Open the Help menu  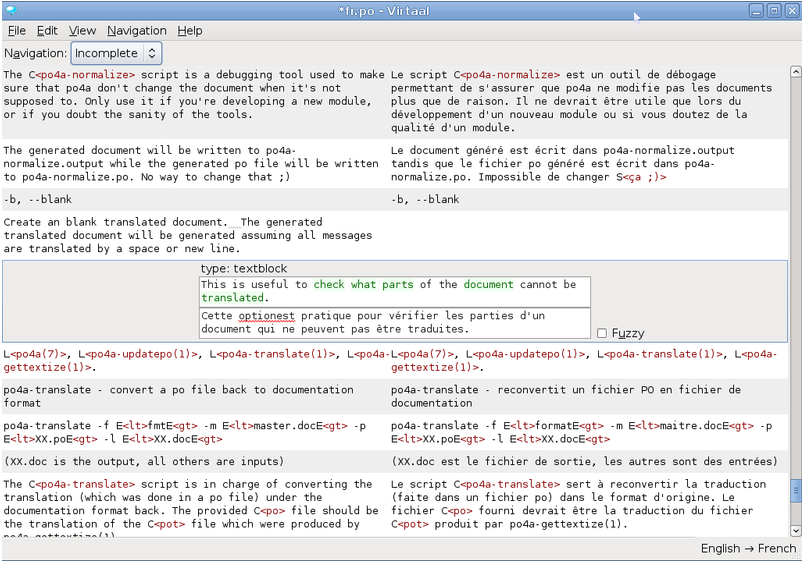coord(190,31)
